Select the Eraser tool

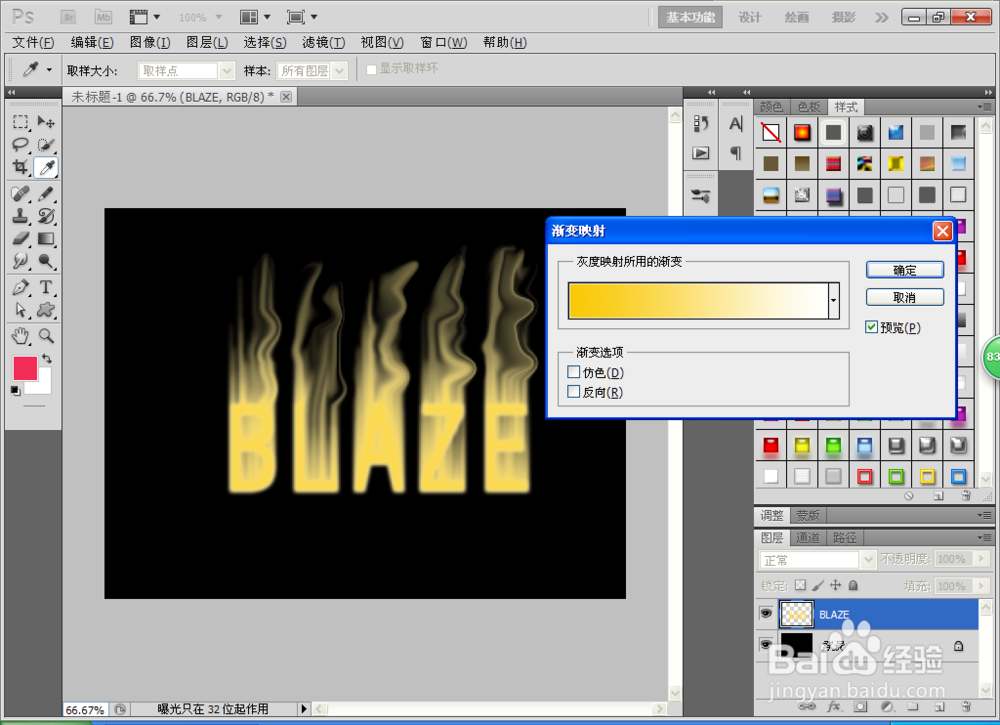[x=20, y=238]
